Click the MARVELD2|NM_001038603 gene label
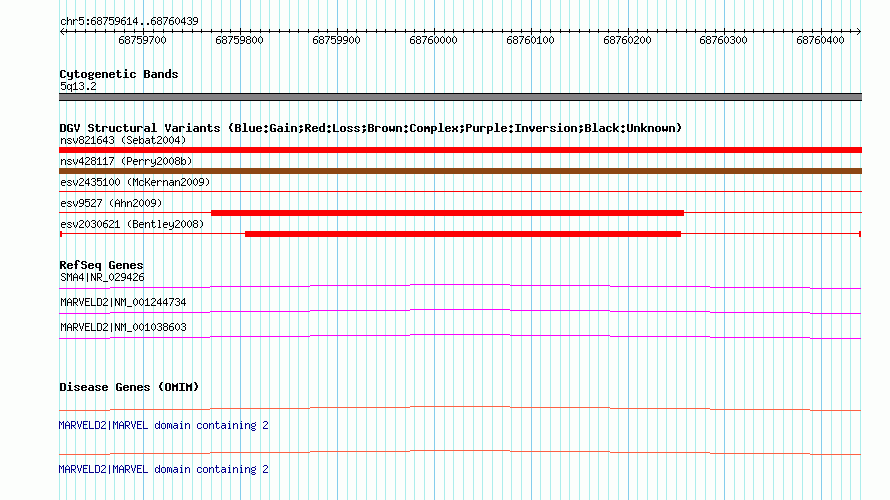 tap(123, 327)
